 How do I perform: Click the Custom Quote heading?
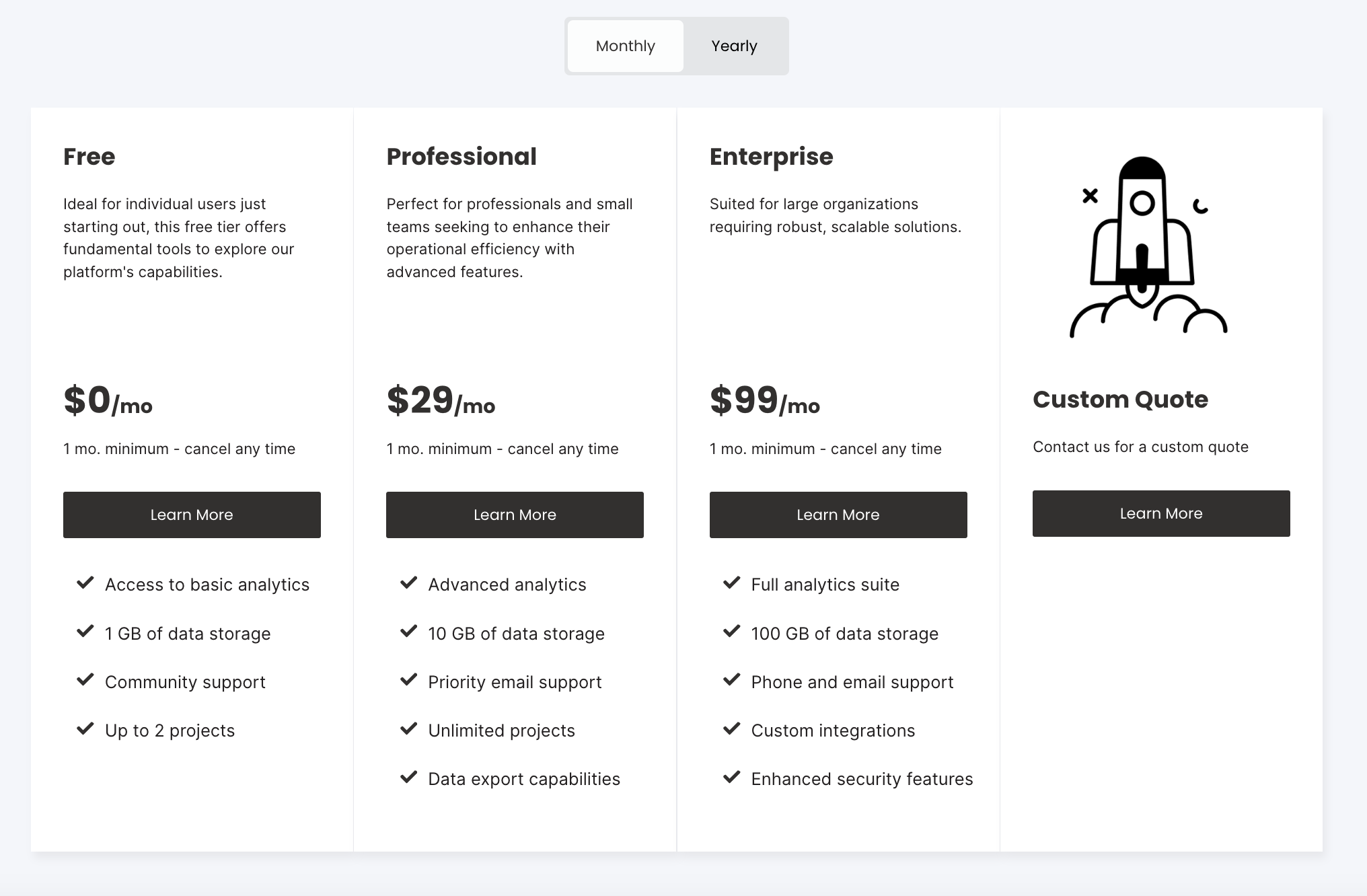[1120, 400]
